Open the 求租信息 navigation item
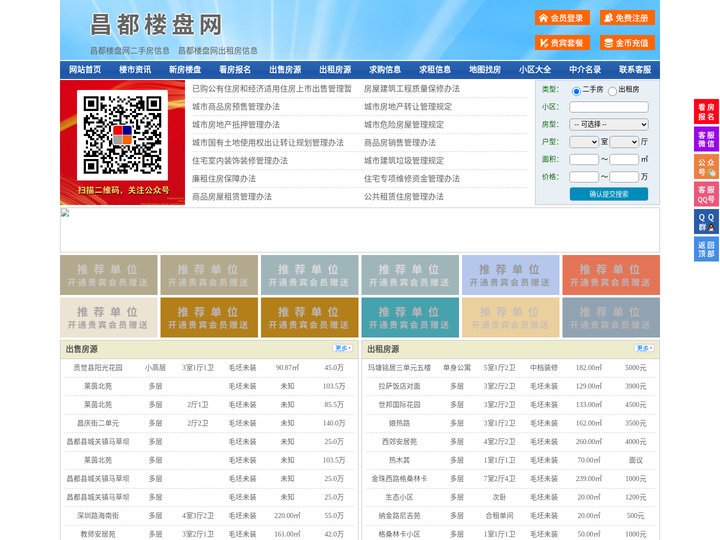720x540 pixels. (x=435, y=70)
